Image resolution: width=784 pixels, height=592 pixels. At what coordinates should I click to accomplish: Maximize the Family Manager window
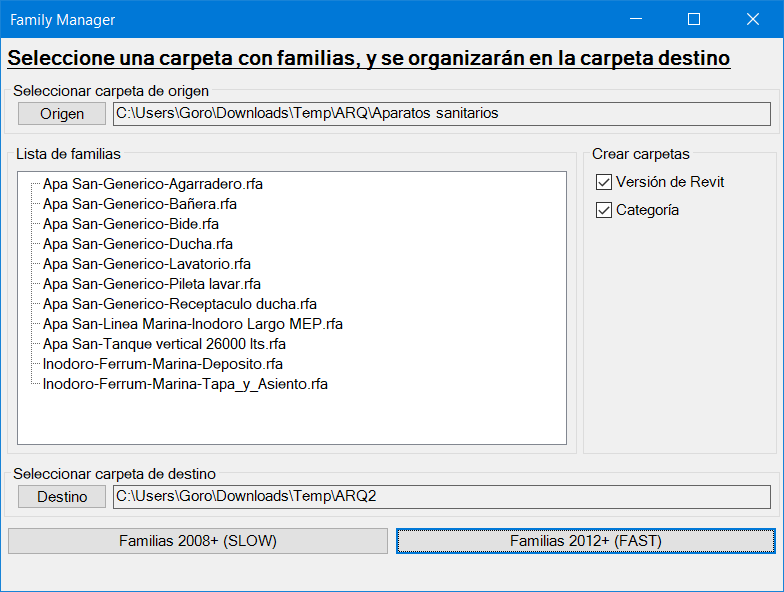694,19
